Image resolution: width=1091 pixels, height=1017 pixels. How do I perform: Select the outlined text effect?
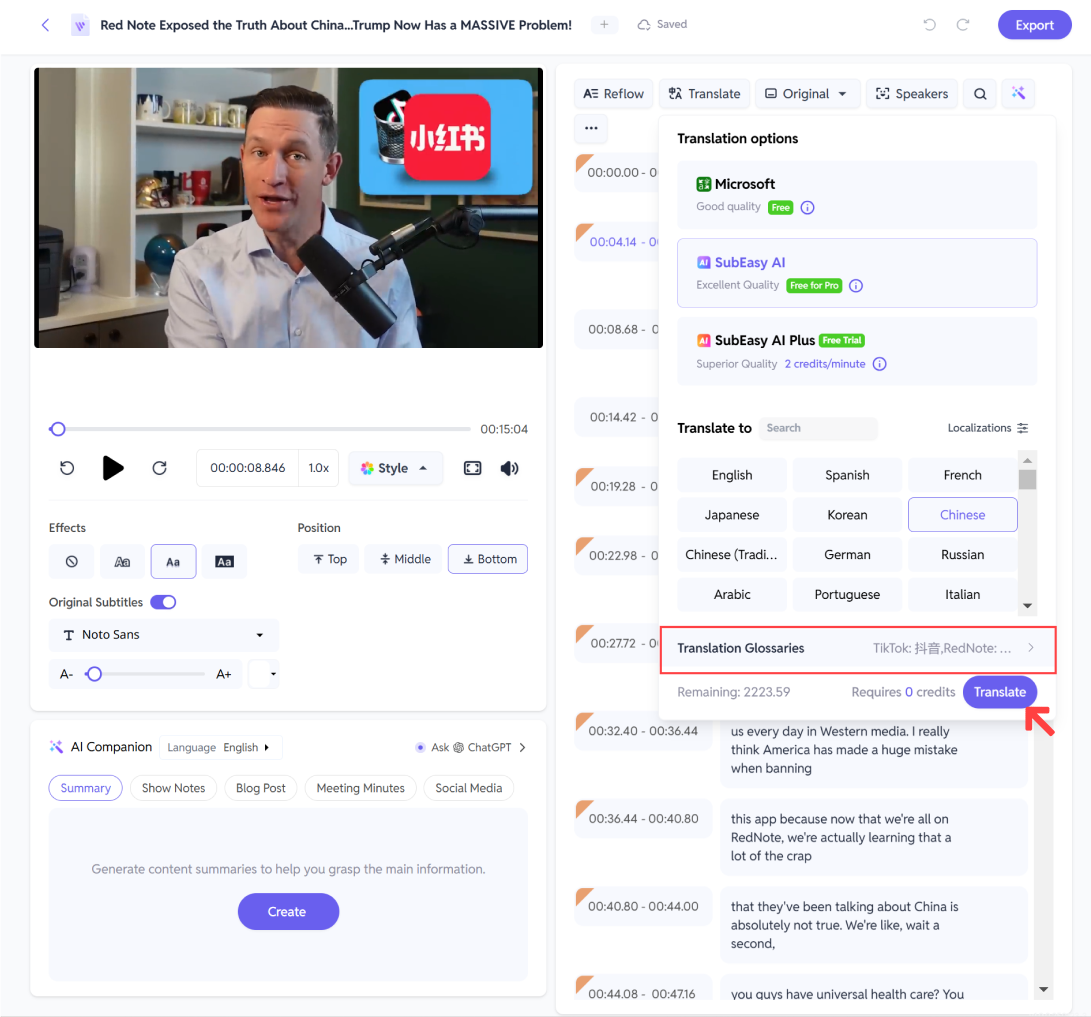(122, 561)
